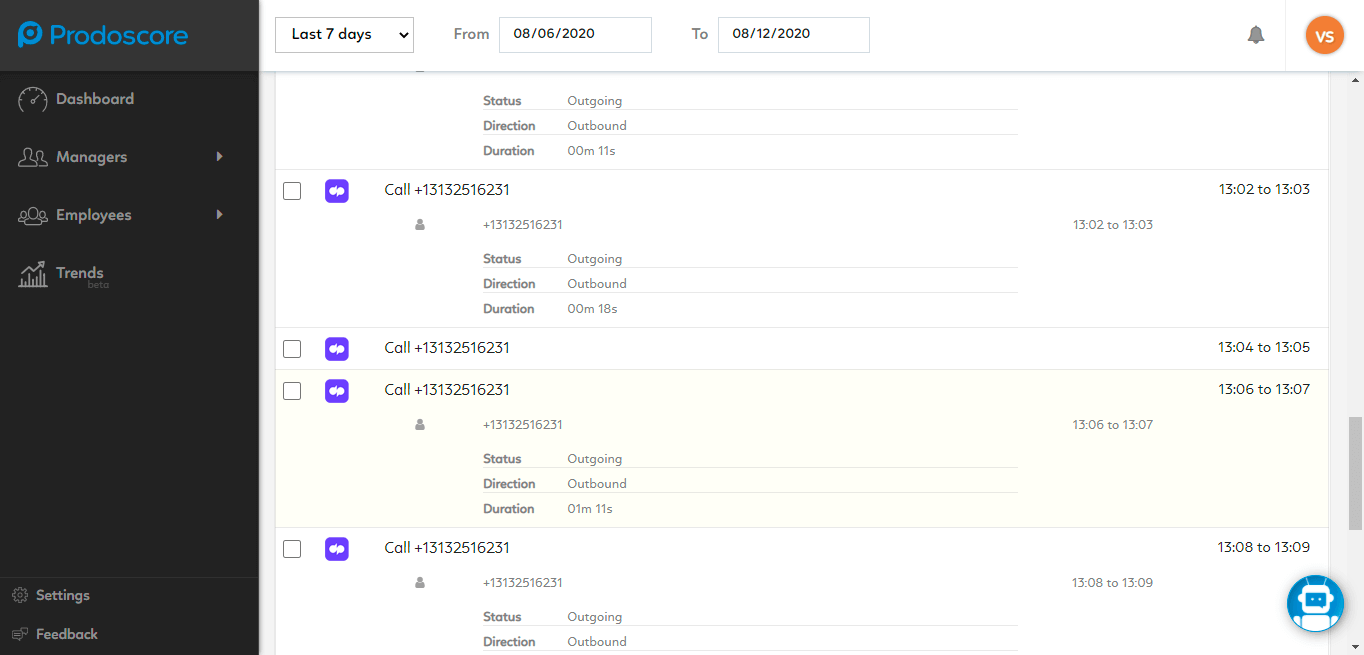Click the From date field showing 08/06/2020
Viewport: 1364px width, 655px height.
click(575, 34)
